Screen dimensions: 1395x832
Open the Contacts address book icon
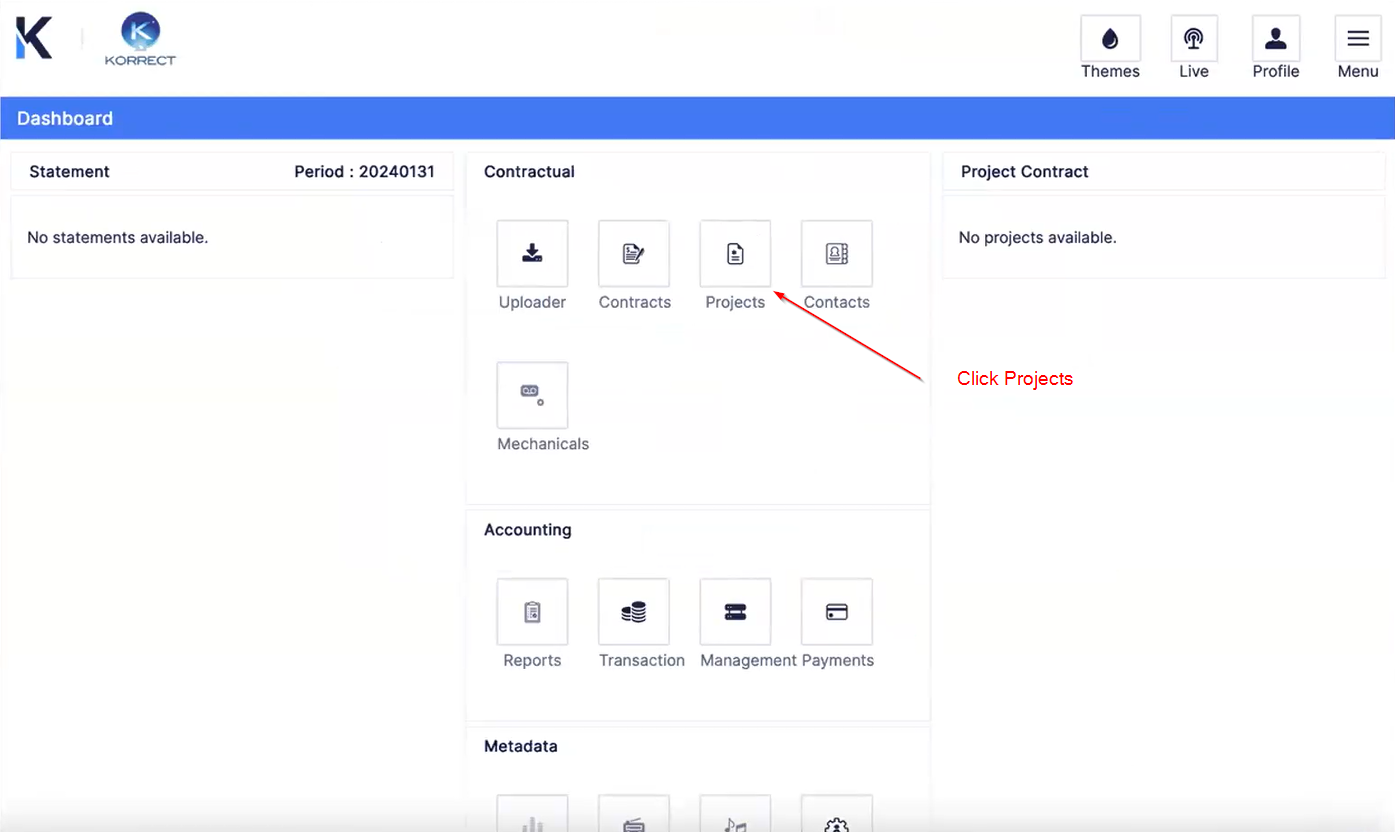pyautogui.click(x=837, y=254)
